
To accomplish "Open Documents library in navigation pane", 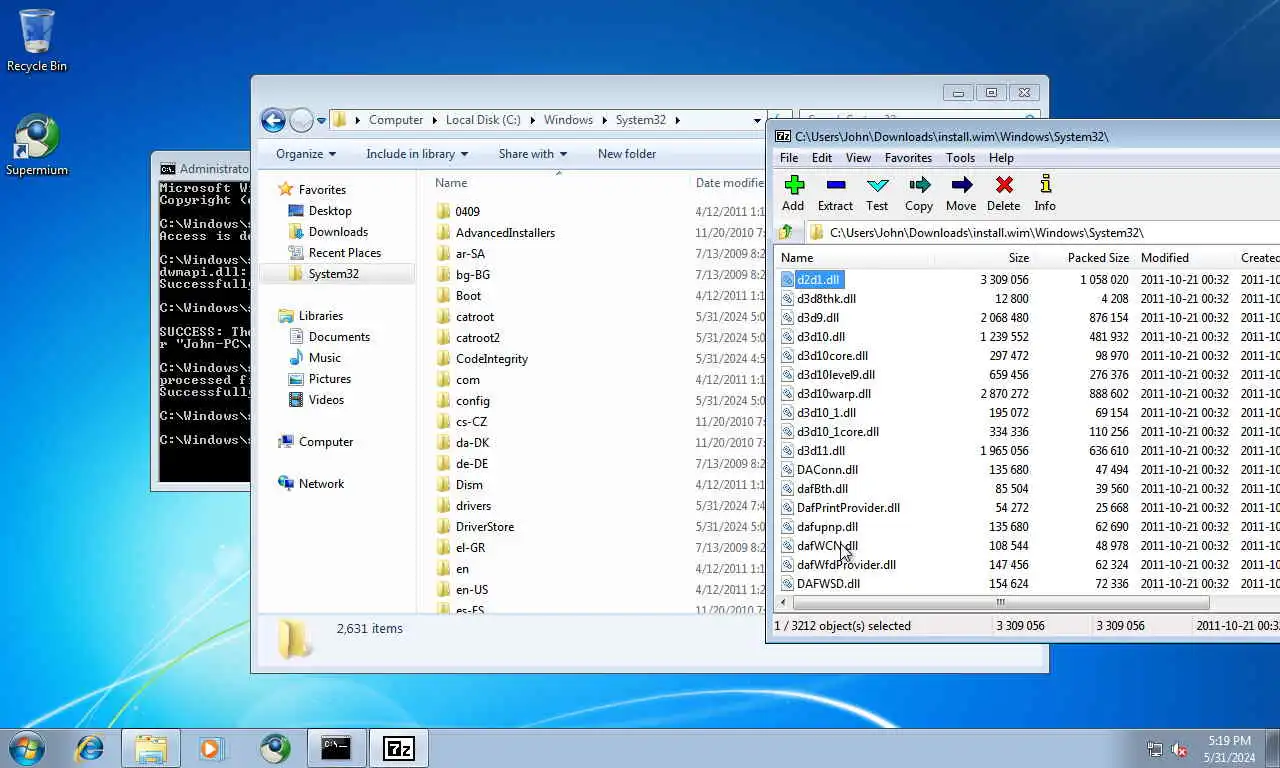I will click(x=339, y=337).
